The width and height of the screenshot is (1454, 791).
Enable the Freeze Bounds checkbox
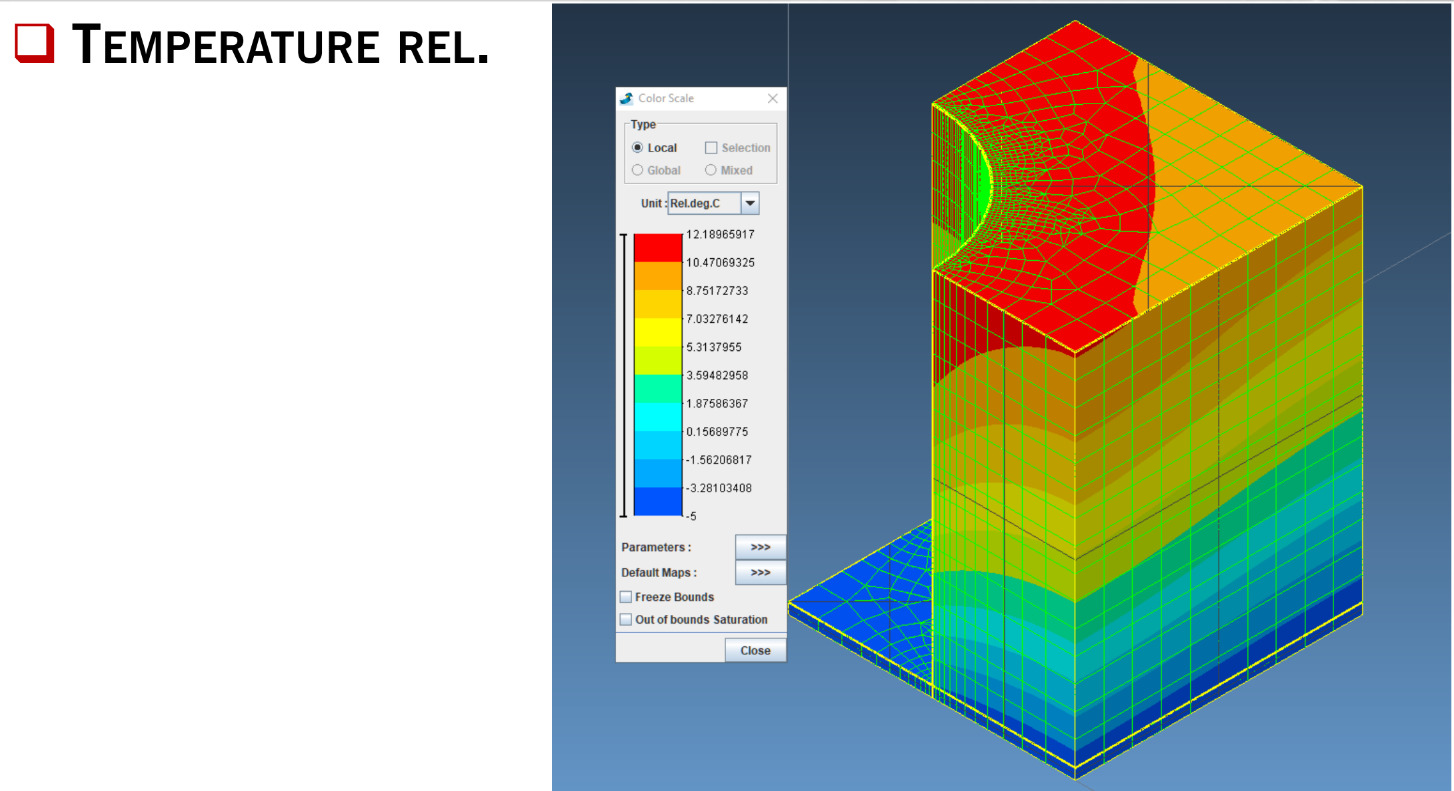pyautogui.click(x=626, y=597)
